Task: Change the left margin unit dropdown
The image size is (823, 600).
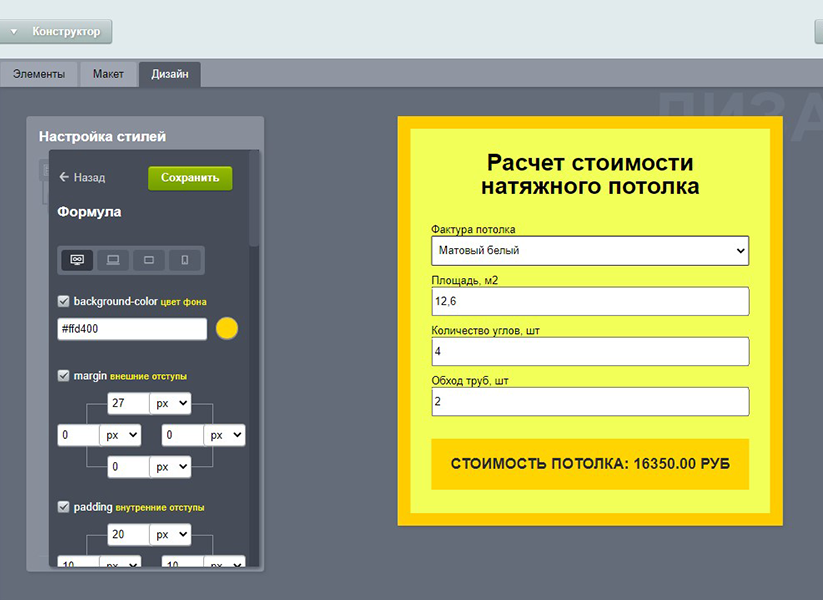Action: click(120, 436)
